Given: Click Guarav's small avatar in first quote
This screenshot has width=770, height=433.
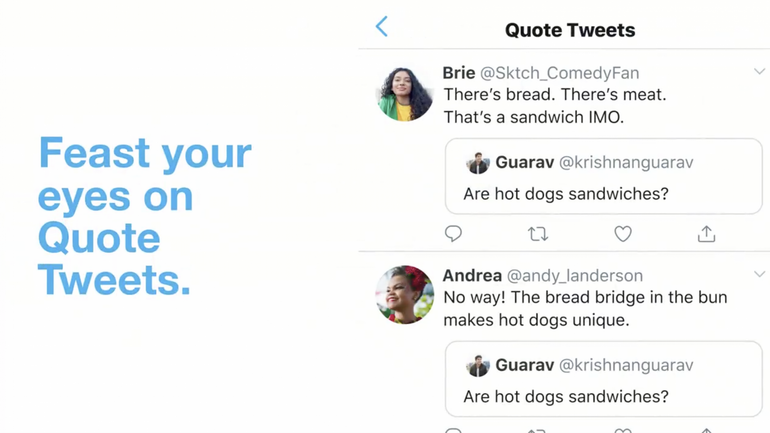Looking at the screenshot, I should [x=478, y=163].
